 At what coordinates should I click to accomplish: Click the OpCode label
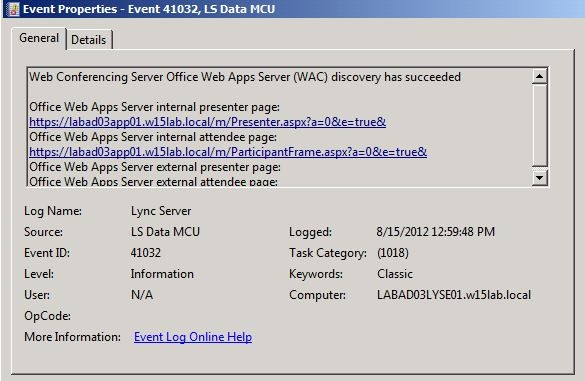click(x=47, y=316)
